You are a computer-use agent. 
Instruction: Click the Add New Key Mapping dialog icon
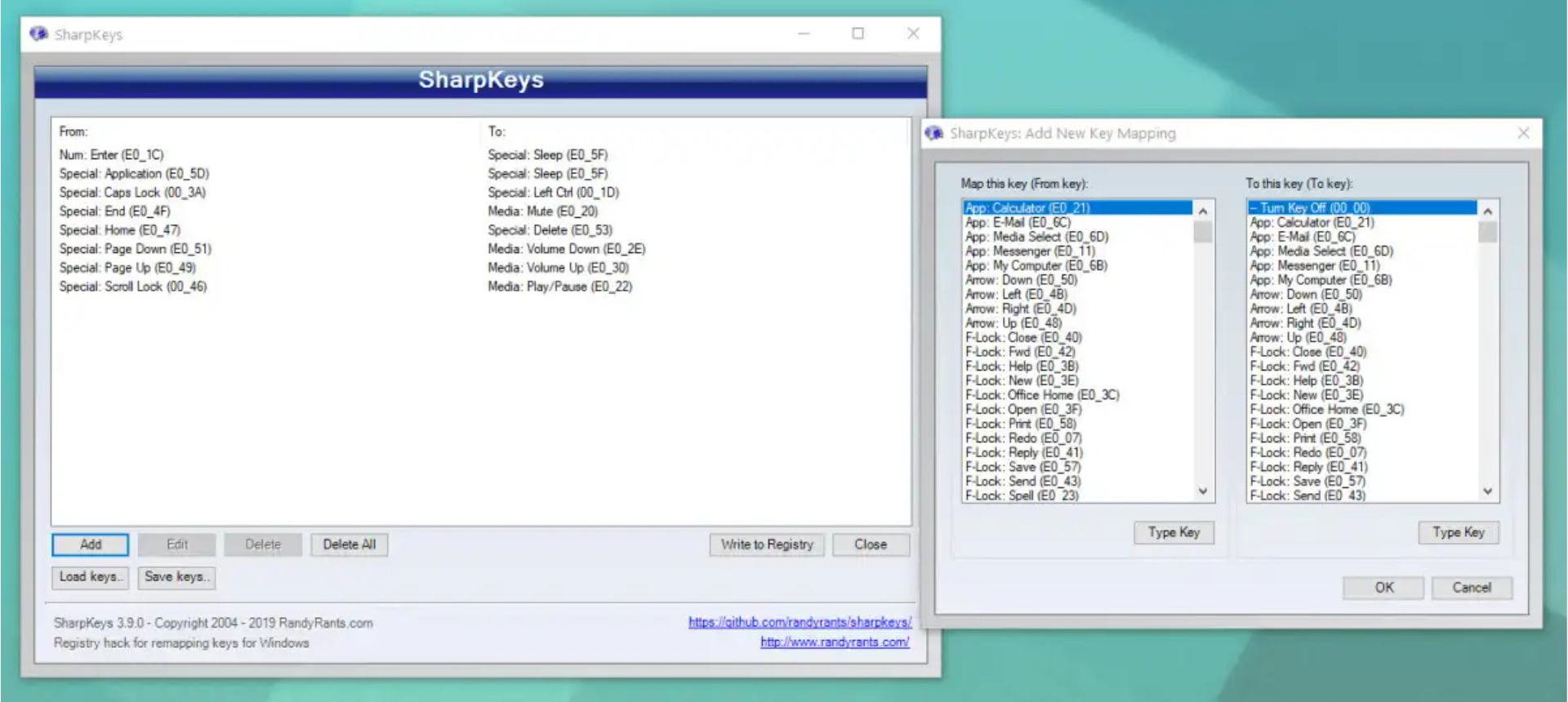[934, 133]
